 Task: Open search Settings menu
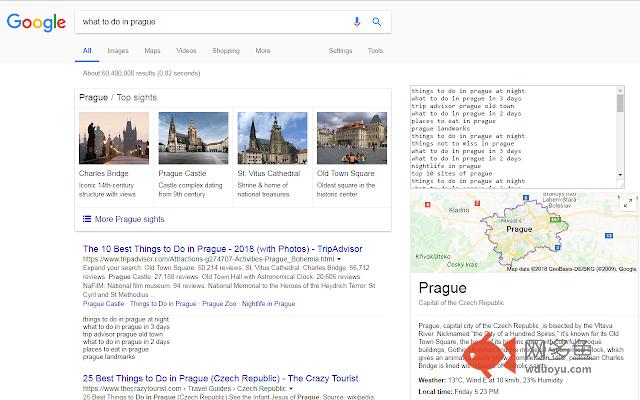pyautogui.click(x=340, y=51)
